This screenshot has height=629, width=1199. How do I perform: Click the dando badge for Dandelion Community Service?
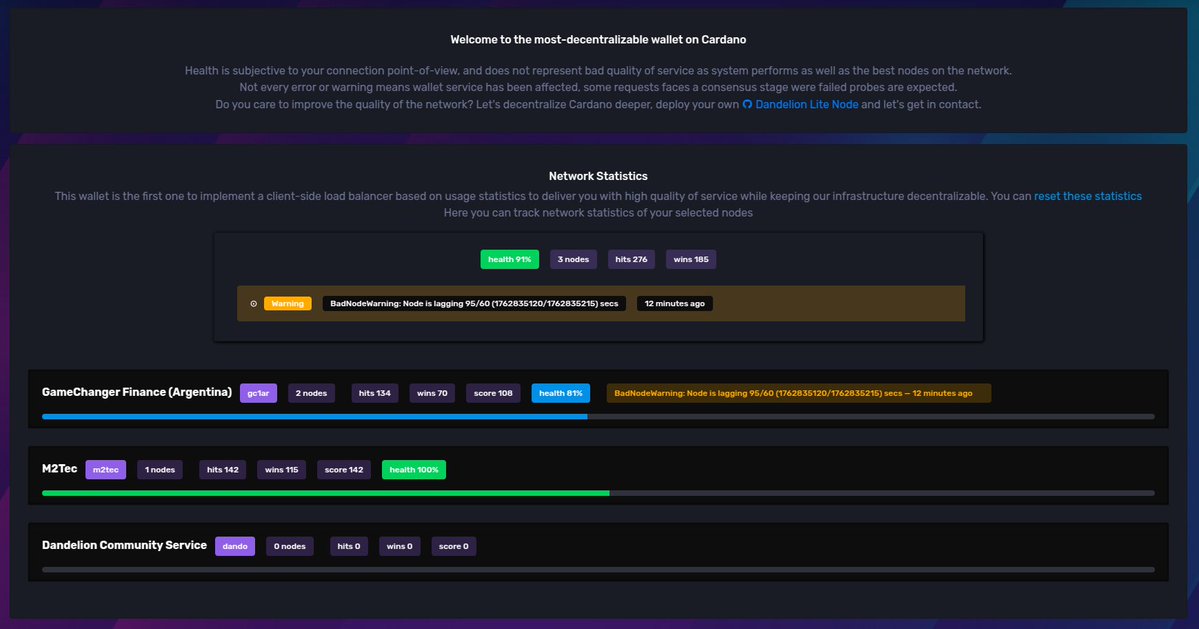pyautogui.click(x=235, y=545)
